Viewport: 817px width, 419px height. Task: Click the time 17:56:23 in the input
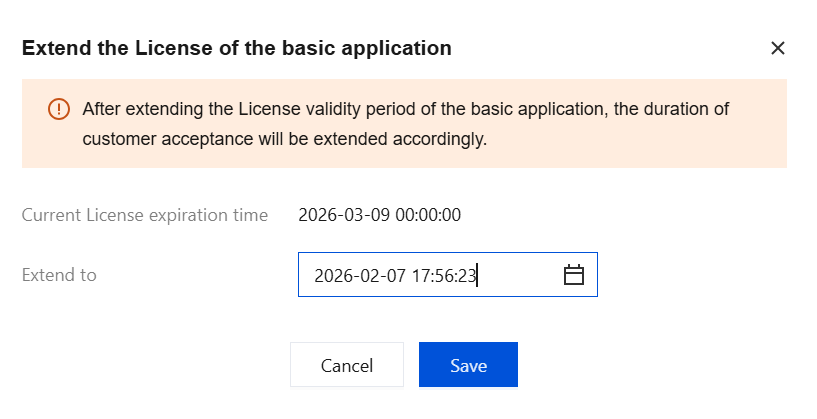(x=442, y=276)
